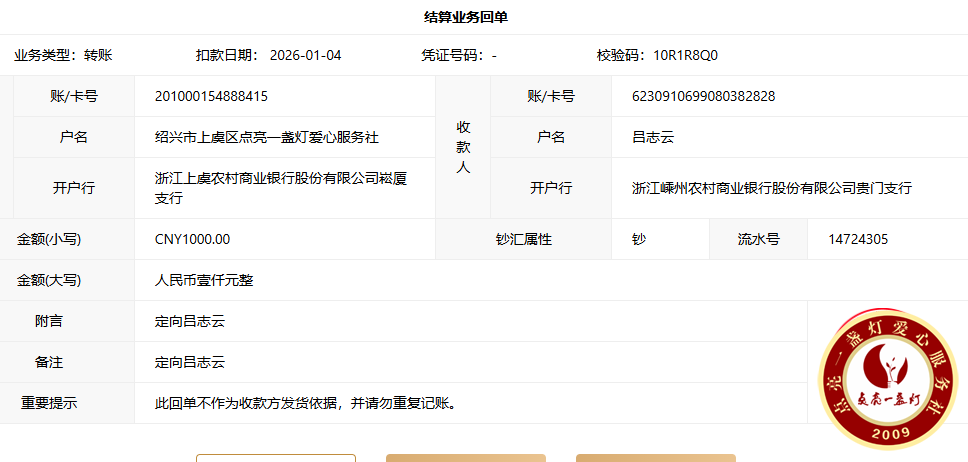Click the amount in words 人民币壹仟元整

tap(204, 280)
